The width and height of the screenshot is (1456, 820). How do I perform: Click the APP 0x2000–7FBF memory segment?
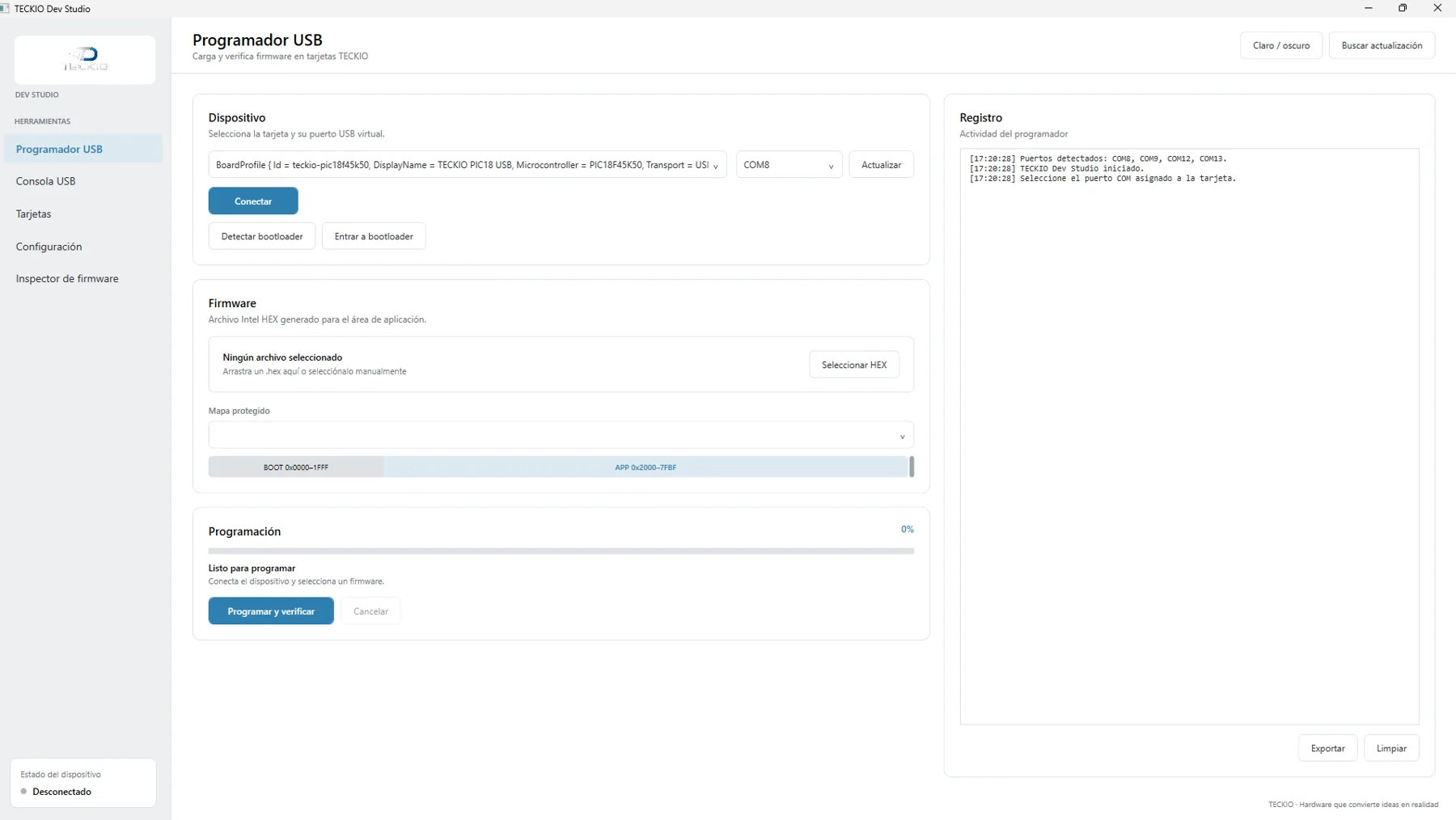pos(645,467)
